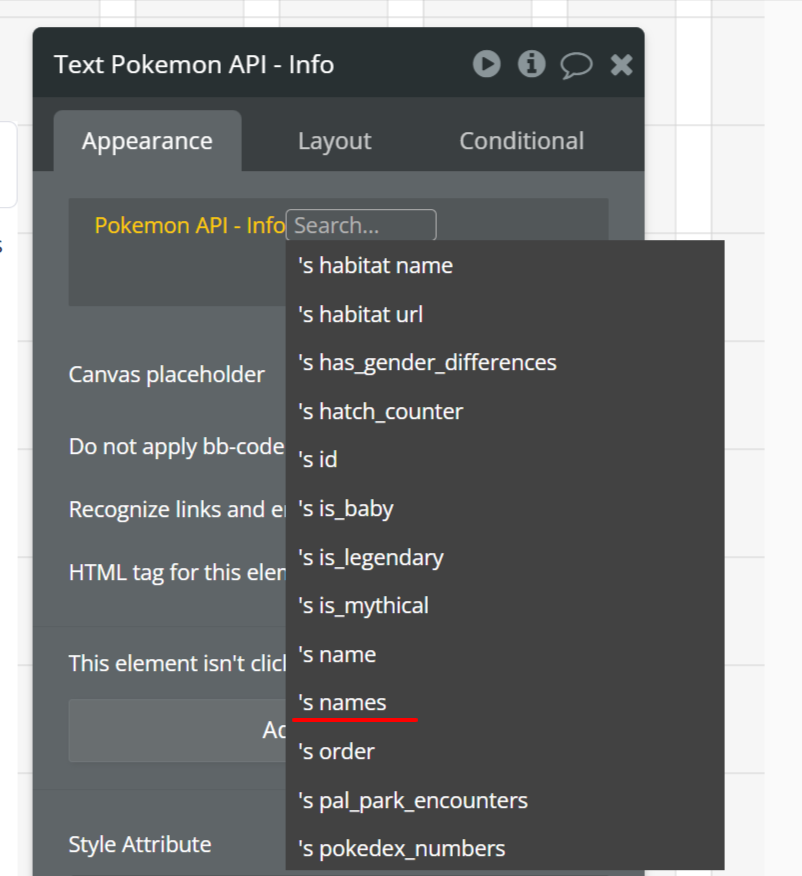Select 's order from the list
The image size is (802, 876).
point(505,751)
